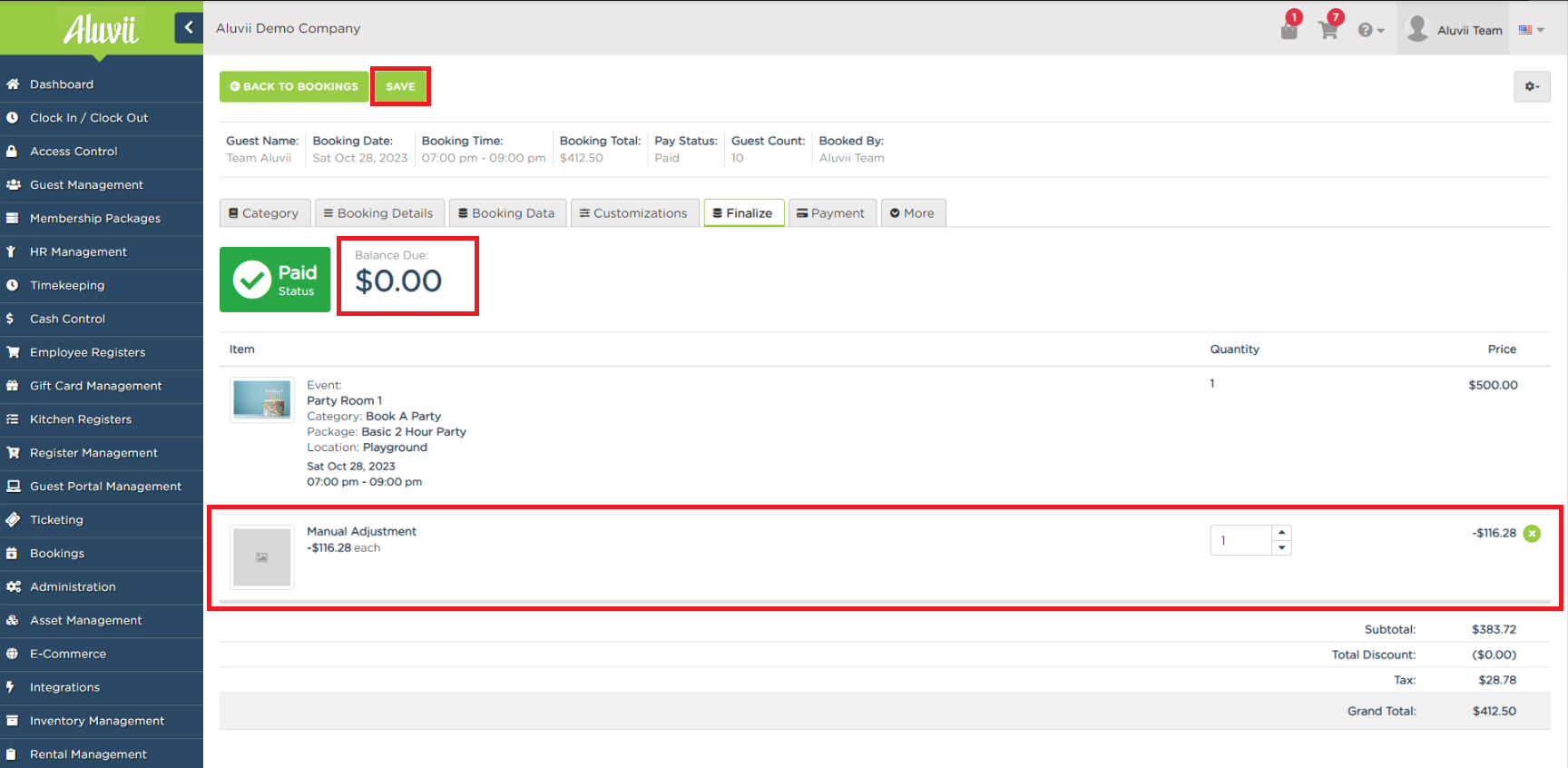Select the Finalize tab
Screen dimensions: 1568x768
[744, 213]
